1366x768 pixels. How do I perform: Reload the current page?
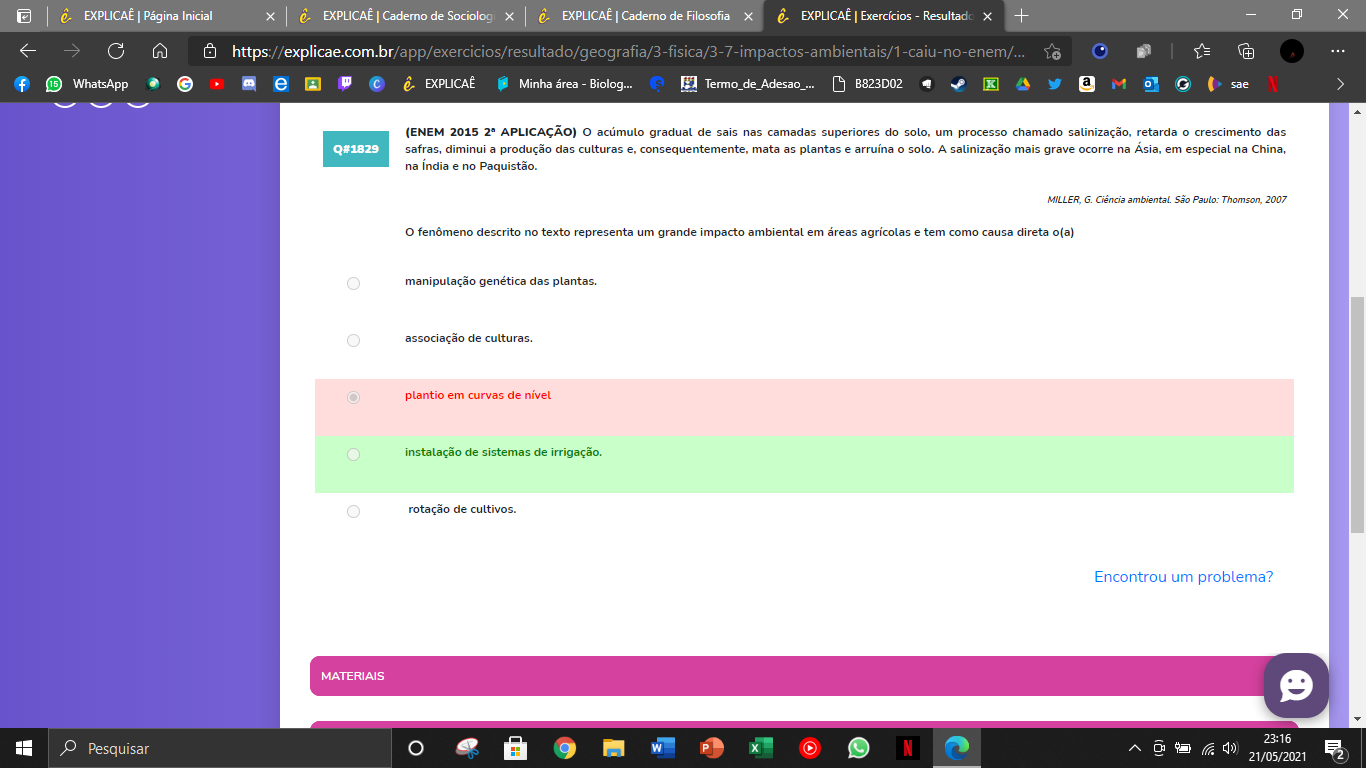(x=116, y=51)
